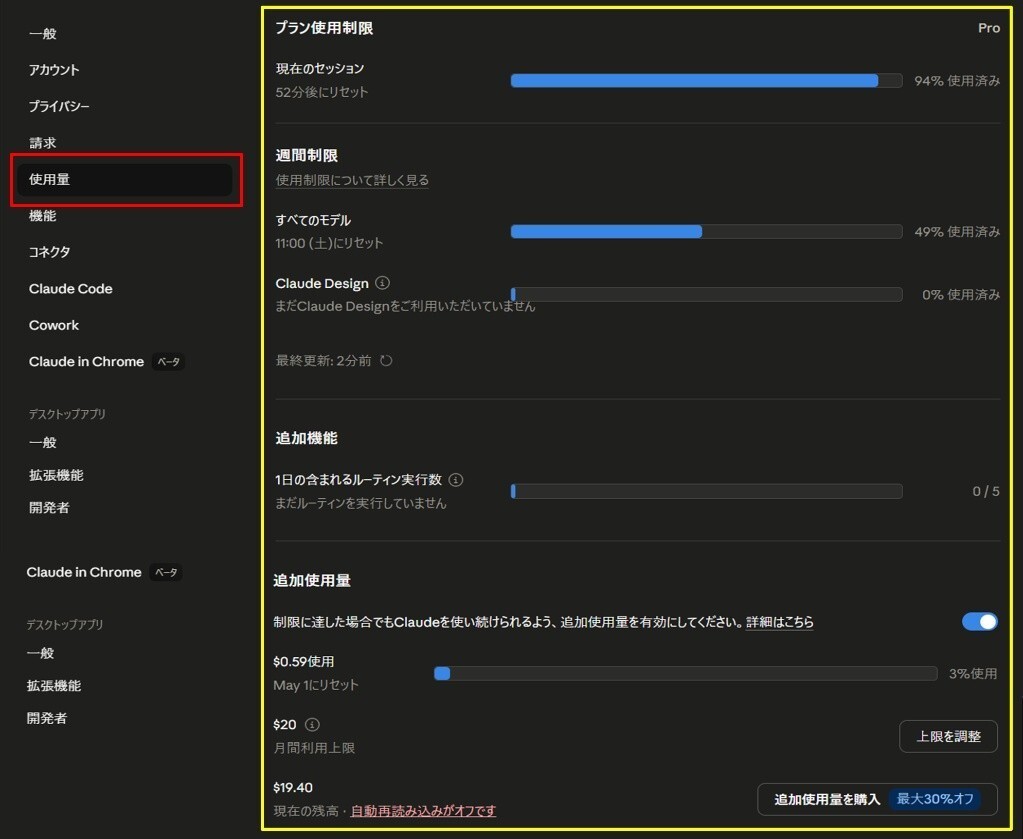The image size is (1023, 839).
Task: Click the info icon beside Claude Design
Action: click(x=383, y=282)
